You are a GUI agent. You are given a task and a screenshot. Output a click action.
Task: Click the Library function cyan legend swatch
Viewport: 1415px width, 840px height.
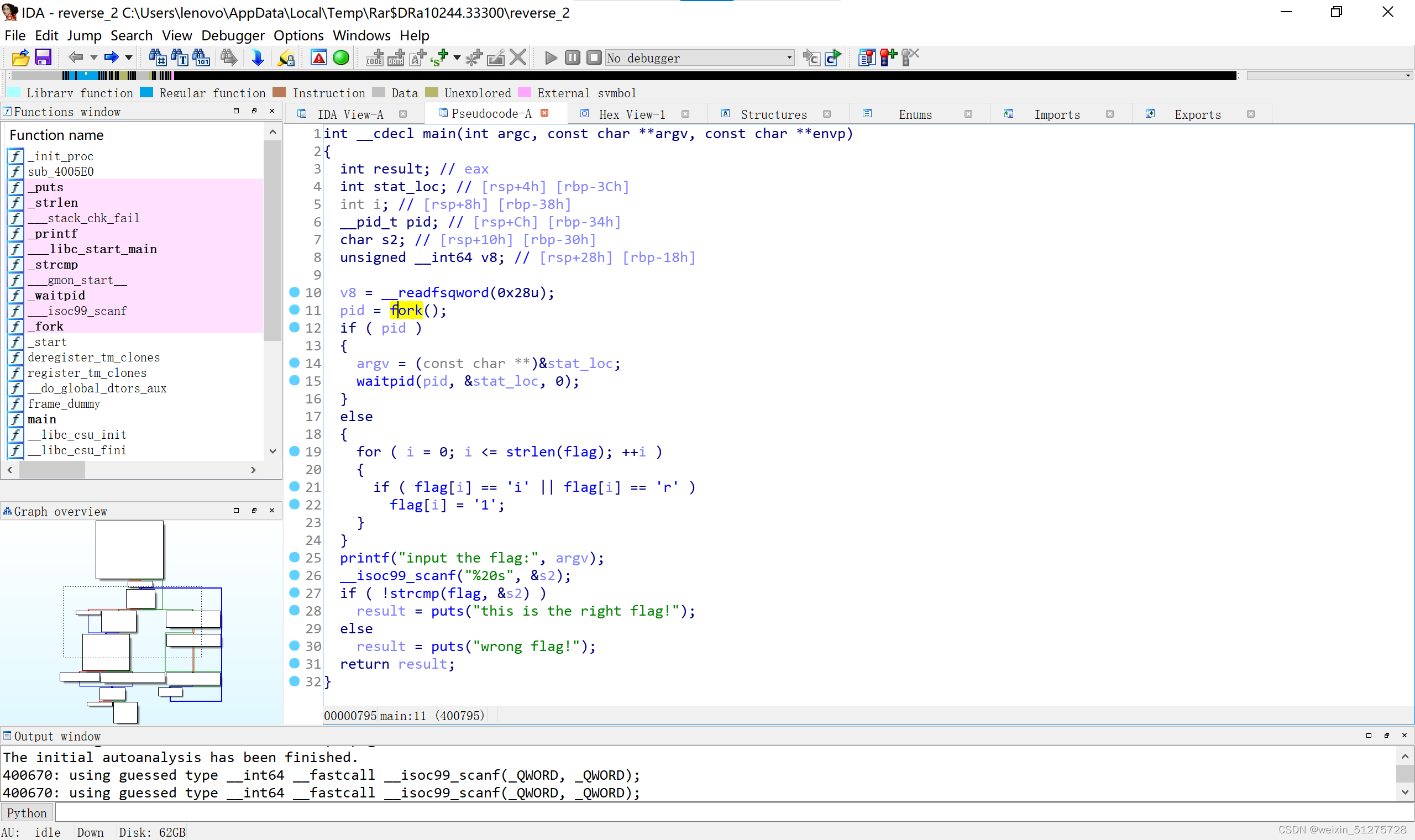[x=14, y=92]
